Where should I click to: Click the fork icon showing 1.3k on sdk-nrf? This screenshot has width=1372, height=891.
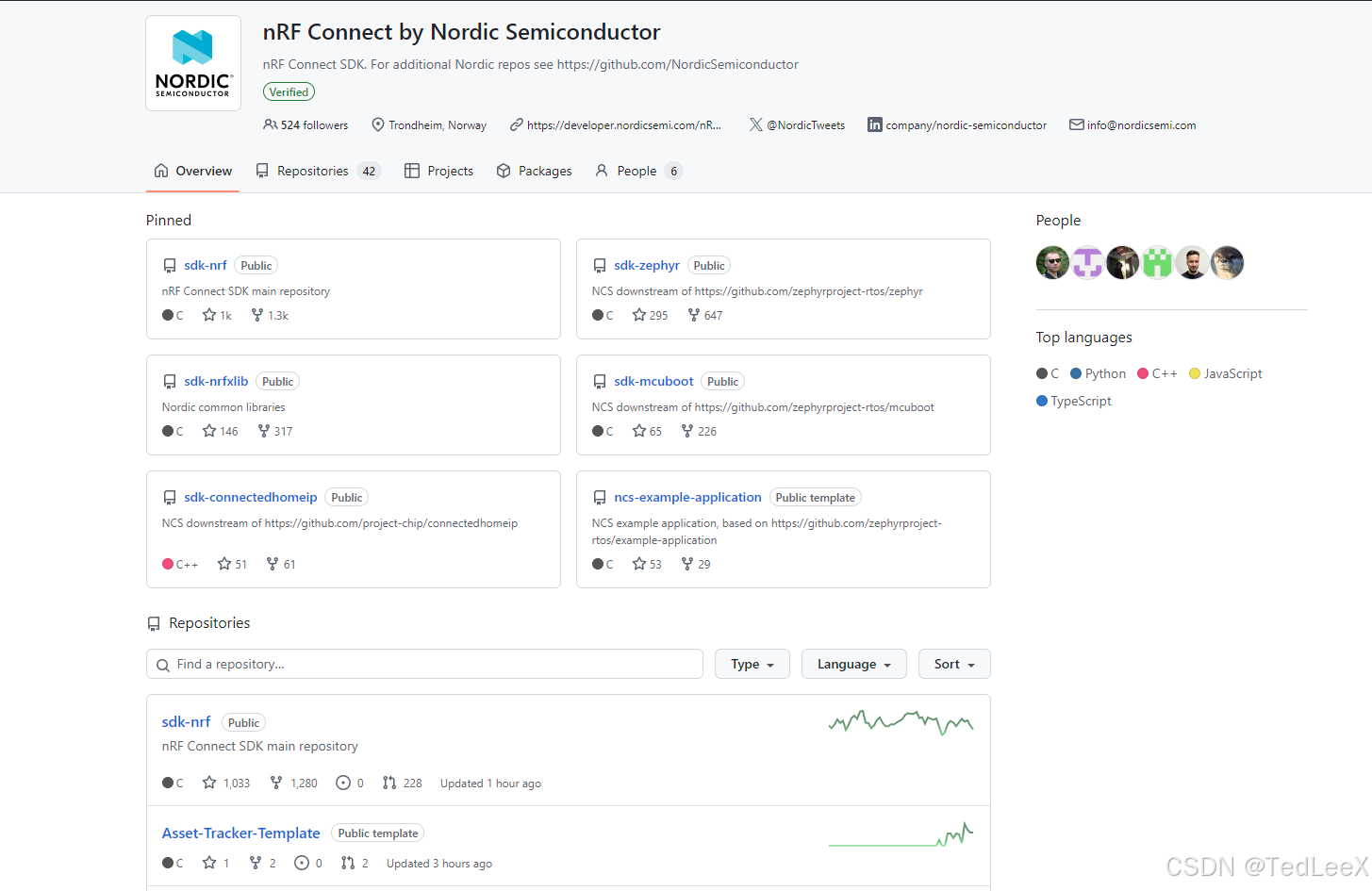[x=256, y=315]
